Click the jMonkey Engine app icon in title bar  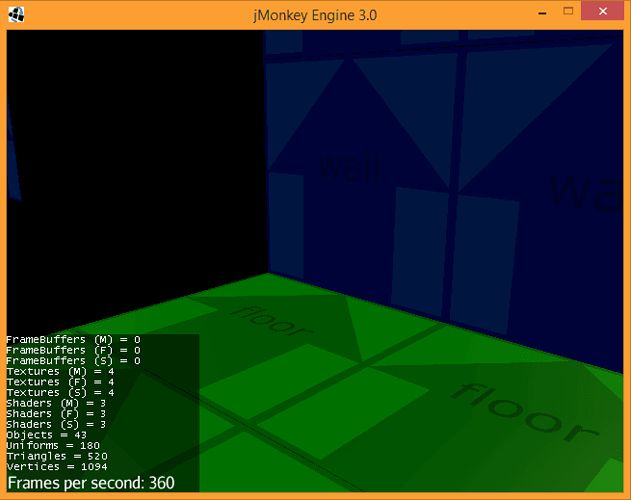[x=16, y=15]
